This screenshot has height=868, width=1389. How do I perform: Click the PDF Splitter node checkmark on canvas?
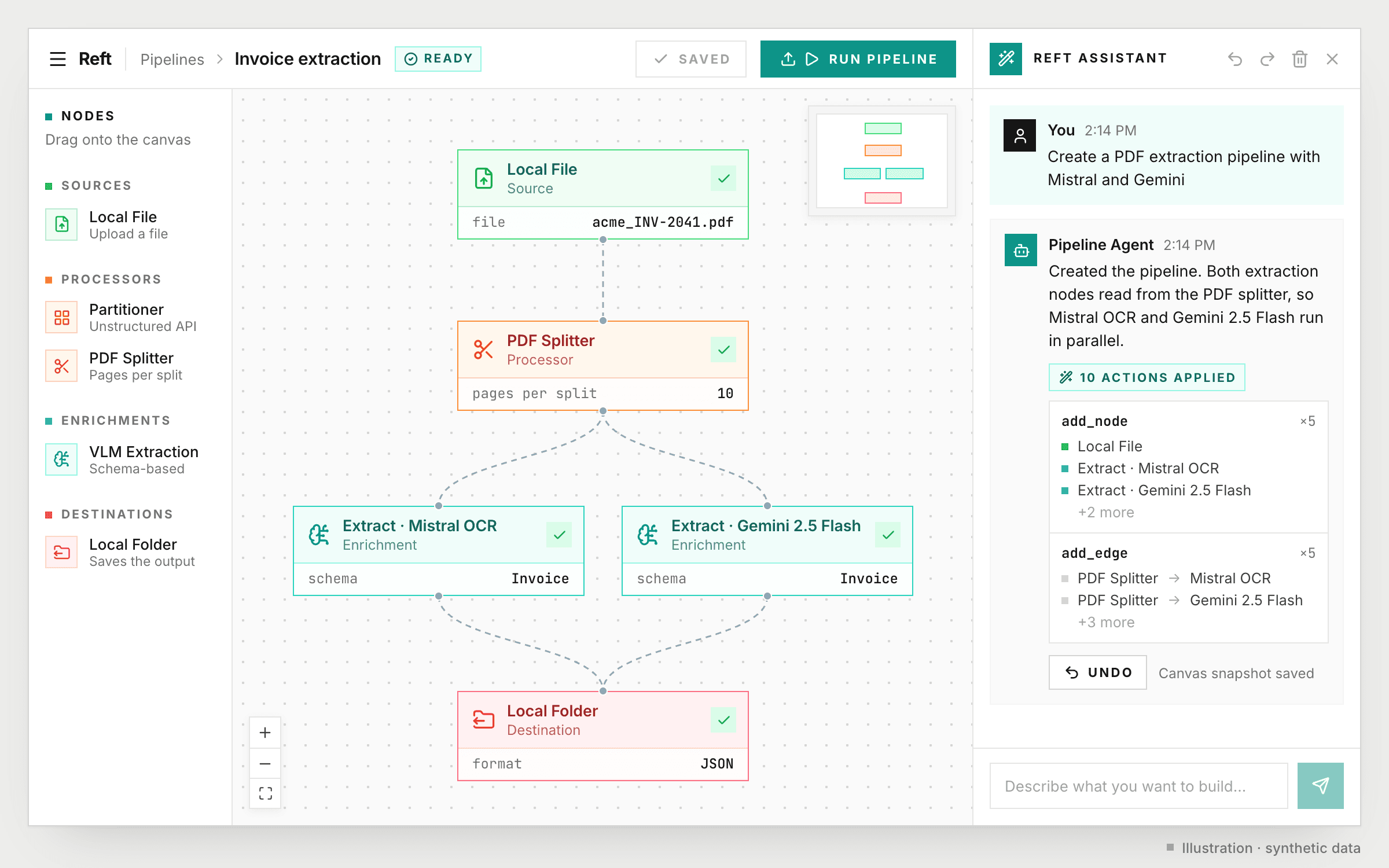723,350
